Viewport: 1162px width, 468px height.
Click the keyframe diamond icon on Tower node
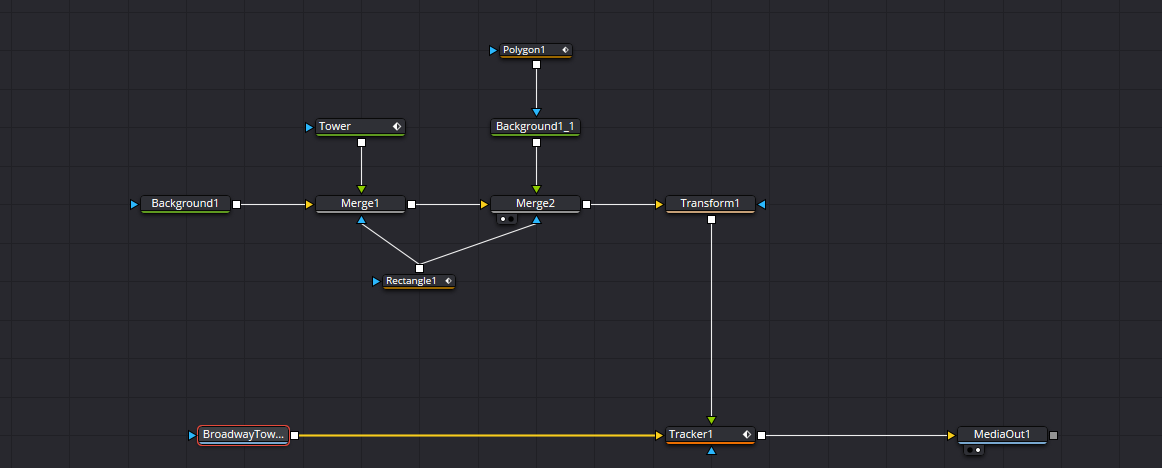coord(397,127)
